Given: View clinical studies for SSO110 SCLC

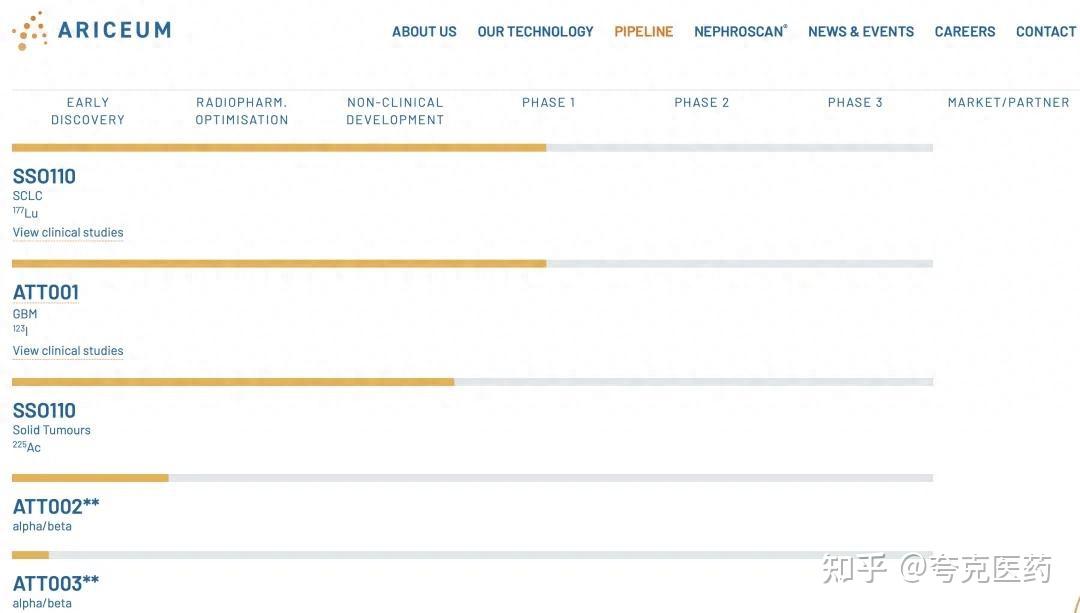Looking at the screenshot, I should tap(68, 233).
